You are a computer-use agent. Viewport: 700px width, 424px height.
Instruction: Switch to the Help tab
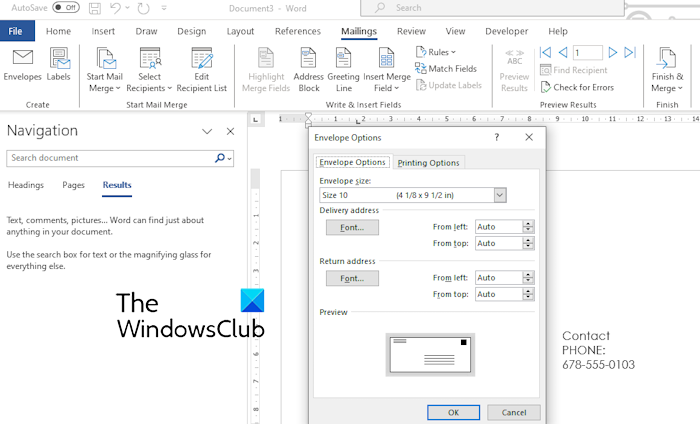(558, 31)
